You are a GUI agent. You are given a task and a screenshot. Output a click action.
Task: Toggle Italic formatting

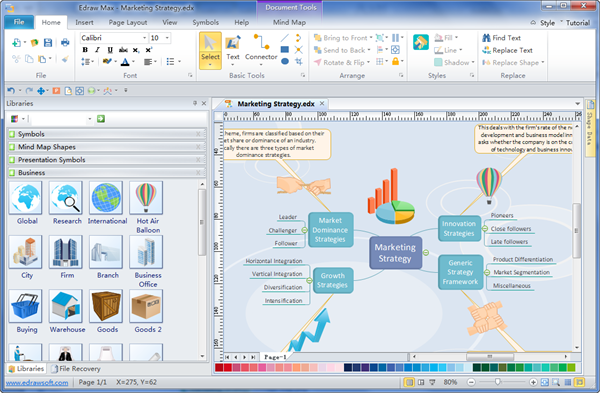(98, 50)
